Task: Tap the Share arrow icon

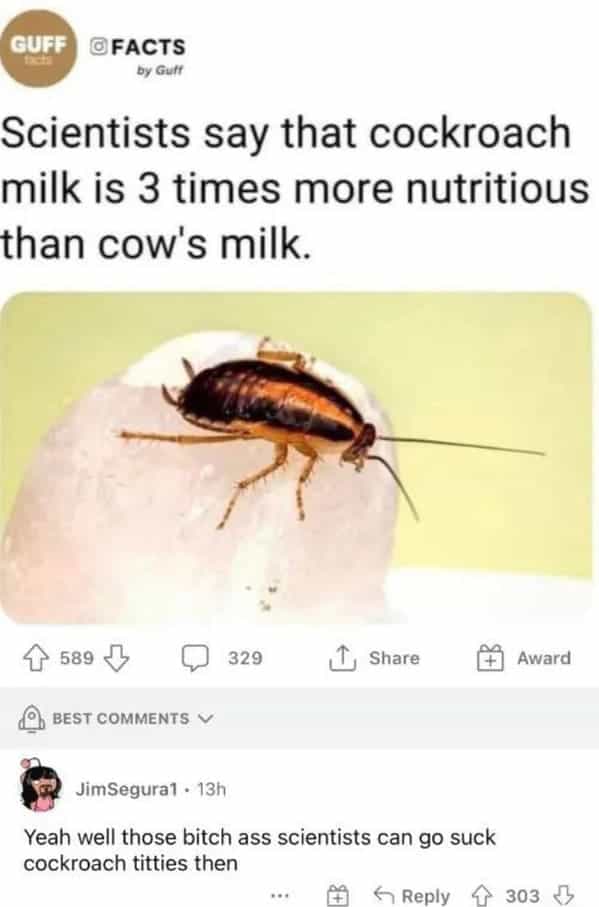Action: click(341, 658)
